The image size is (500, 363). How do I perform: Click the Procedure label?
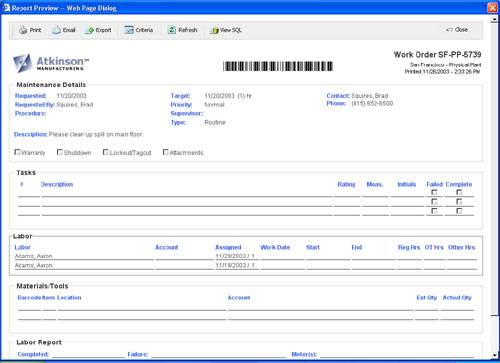pyautogui.click(x=30, y=113)
